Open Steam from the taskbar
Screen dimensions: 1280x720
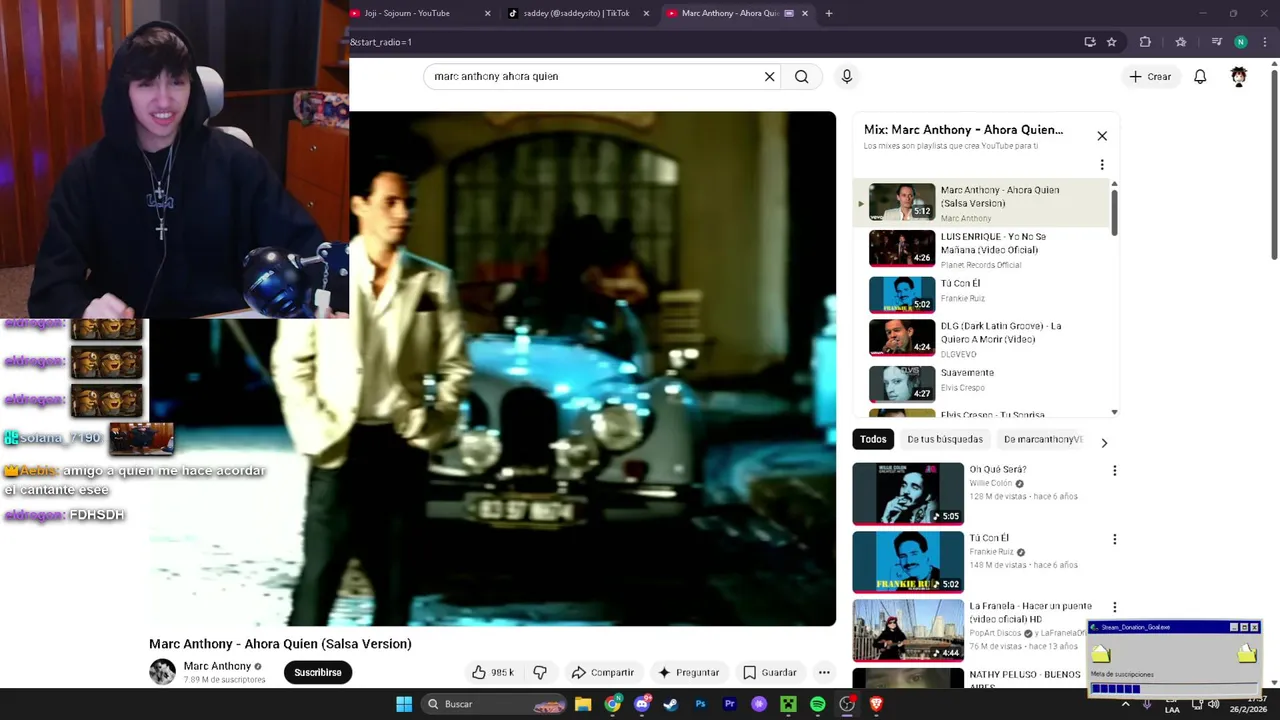click(x=671, y=704)
